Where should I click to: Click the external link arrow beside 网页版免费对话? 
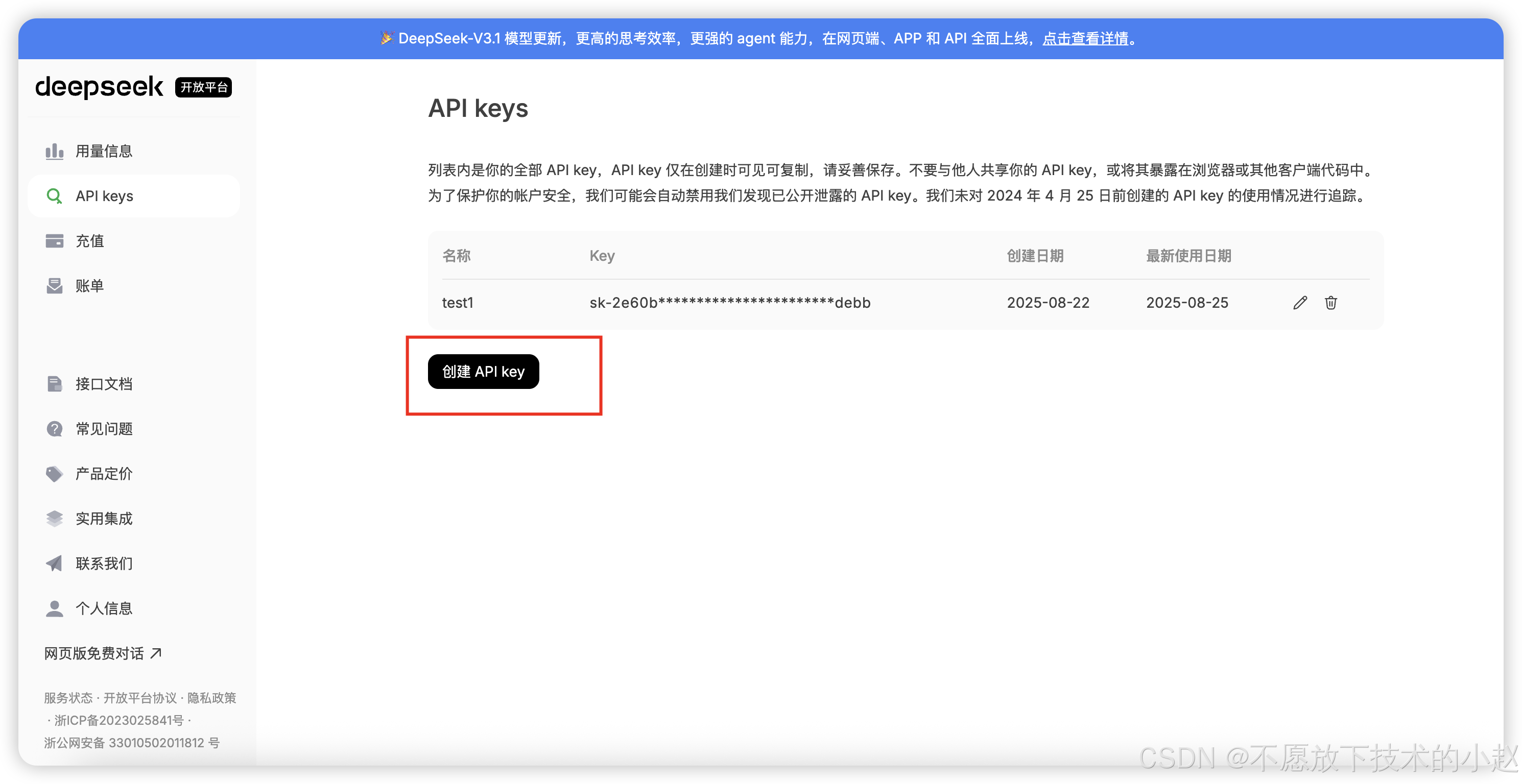click(x=156, y=653)
